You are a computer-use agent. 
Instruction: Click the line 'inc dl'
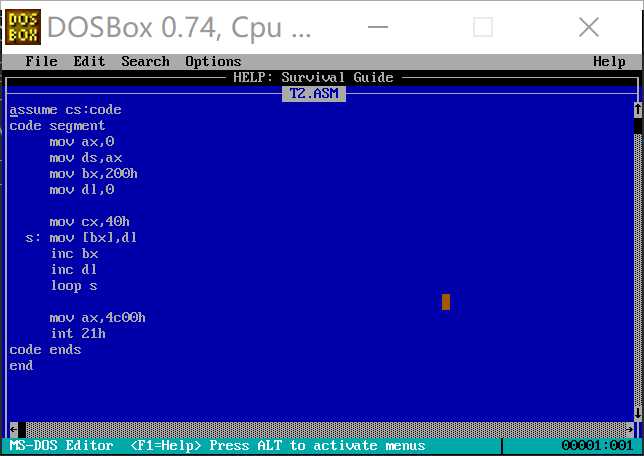point(74,270)
